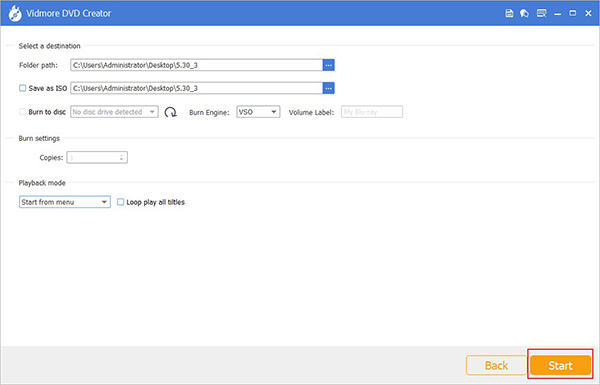Enable Loop play all titles
Image resolution: width=600 pixels, height=385 pixels.
[120, 202]
